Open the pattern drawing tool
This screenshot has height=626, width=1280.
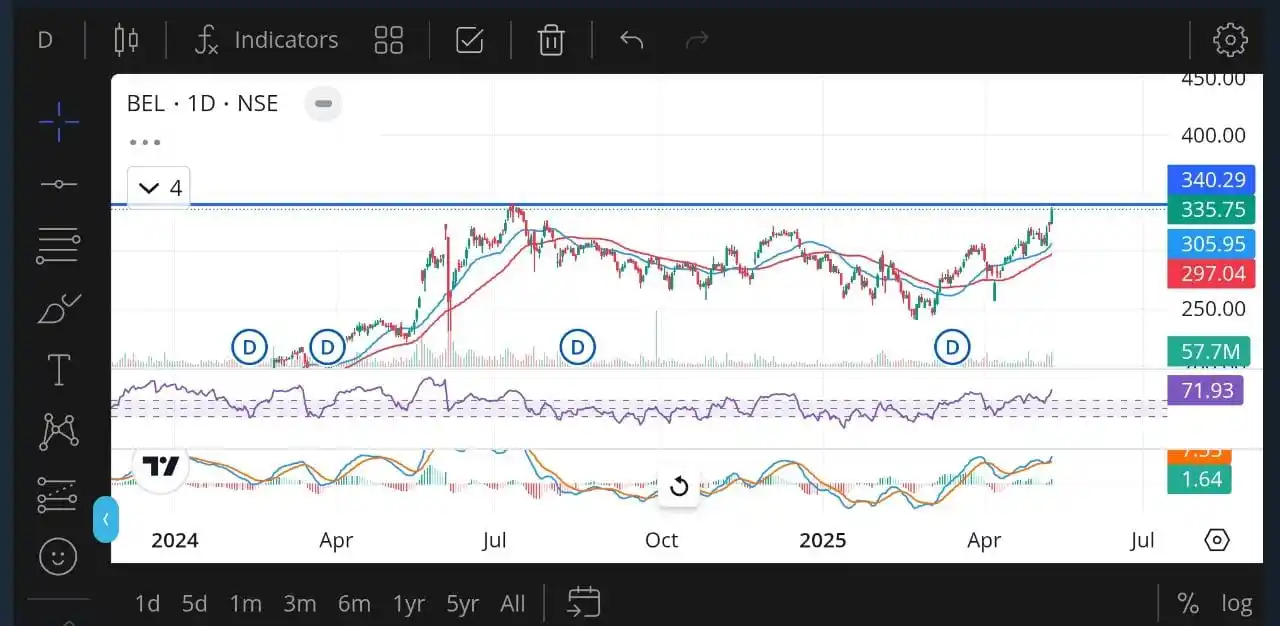[x=59, y=432]
